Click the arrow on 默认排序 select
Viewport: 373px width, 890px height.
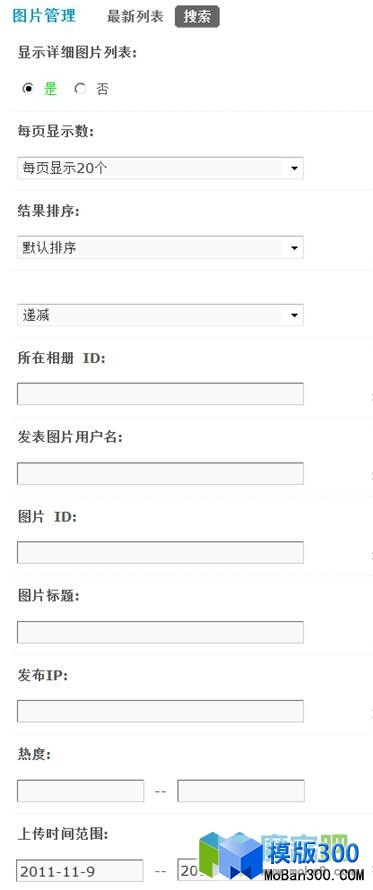coord(294,248)
